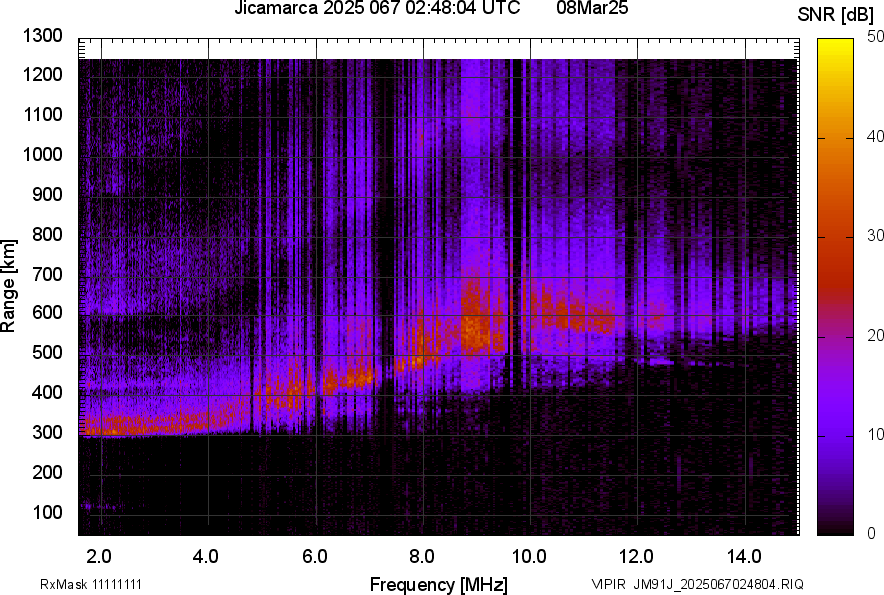The image size is (884, 595).
Task: Click the 'Range [km]' axis label
Action: (x=8, y=286)
